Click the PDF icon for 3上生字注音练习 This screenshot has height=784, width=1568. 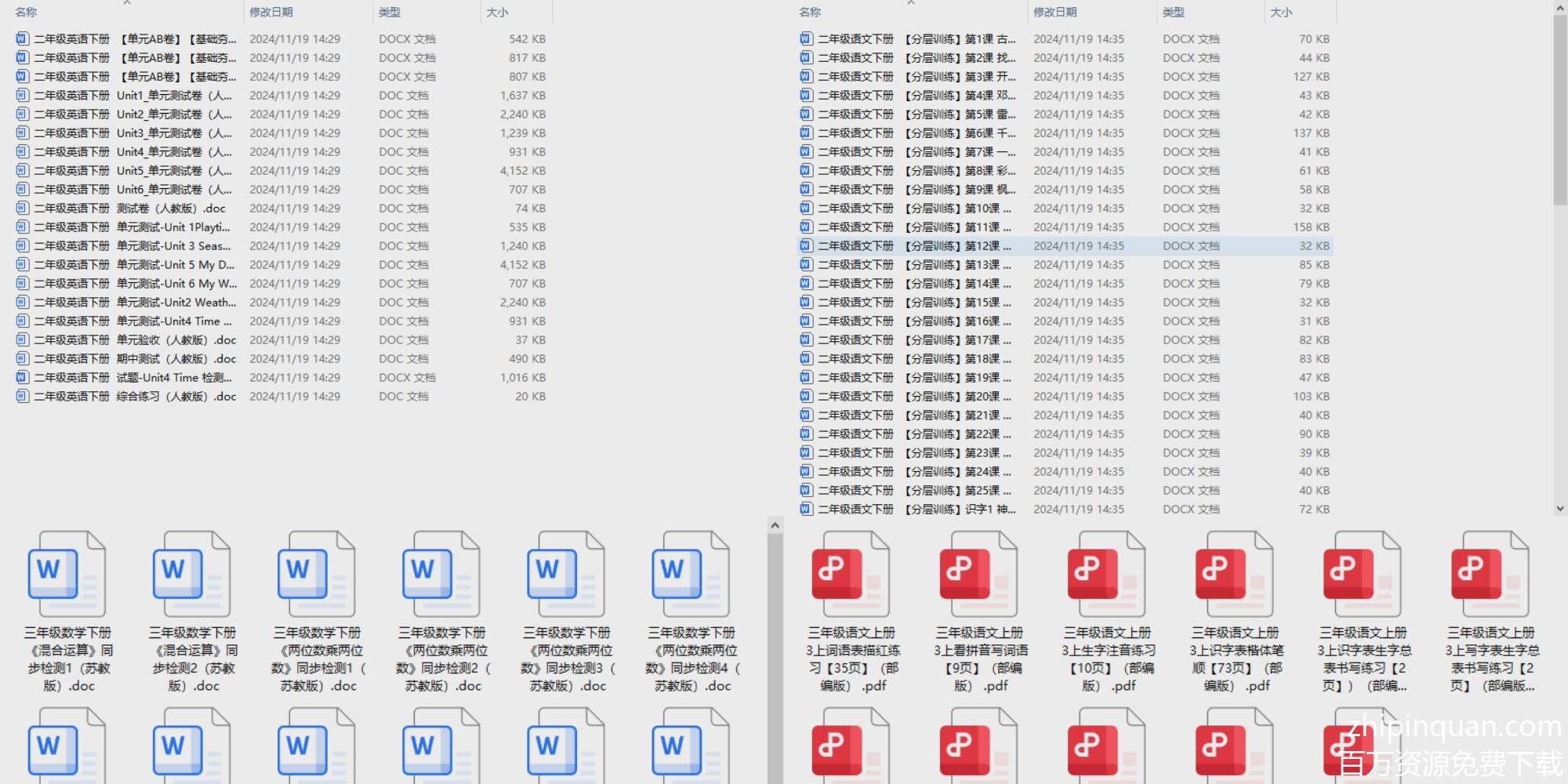coord(1106,574)
